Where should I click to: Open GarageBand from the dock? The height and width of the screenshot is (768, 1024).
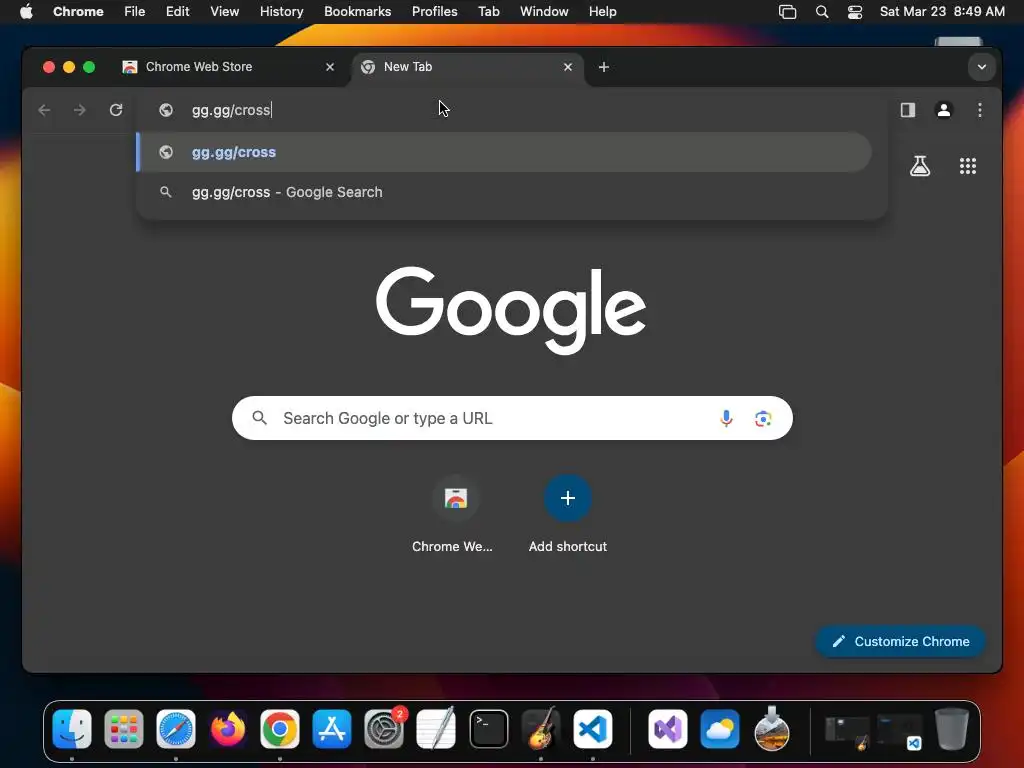pos(541,729)
